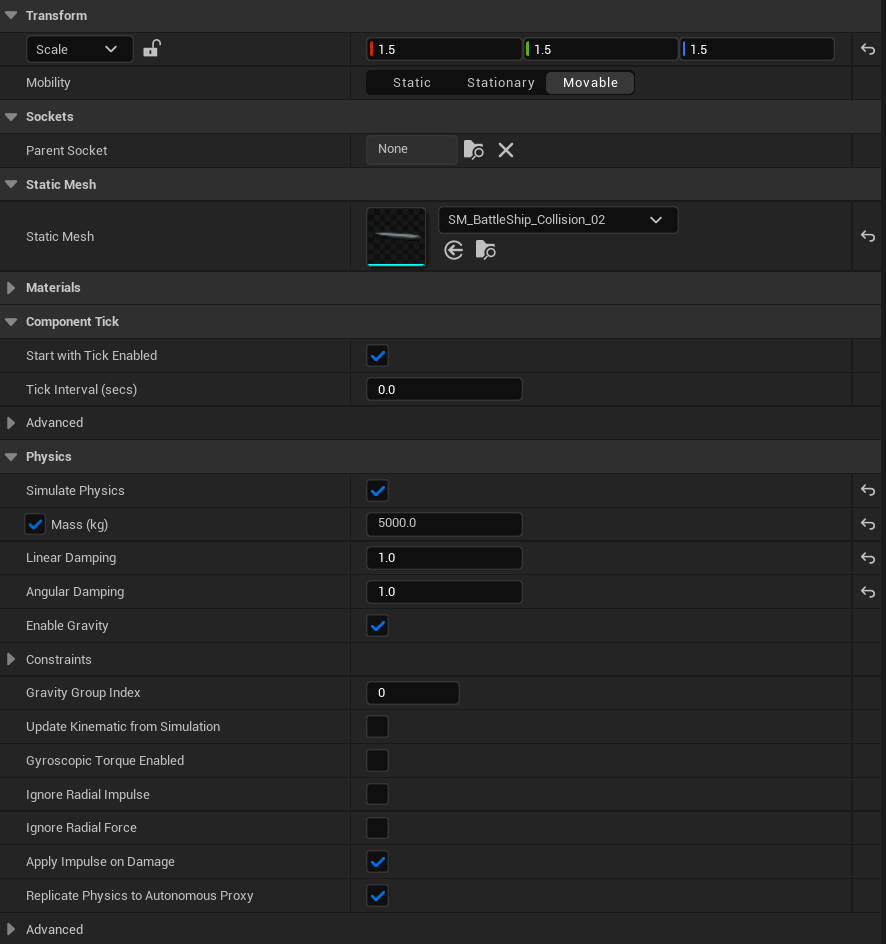Collapse the Physics section header
Image resolution: width=886 pixels, height=944 pixels.
point(10,456)
